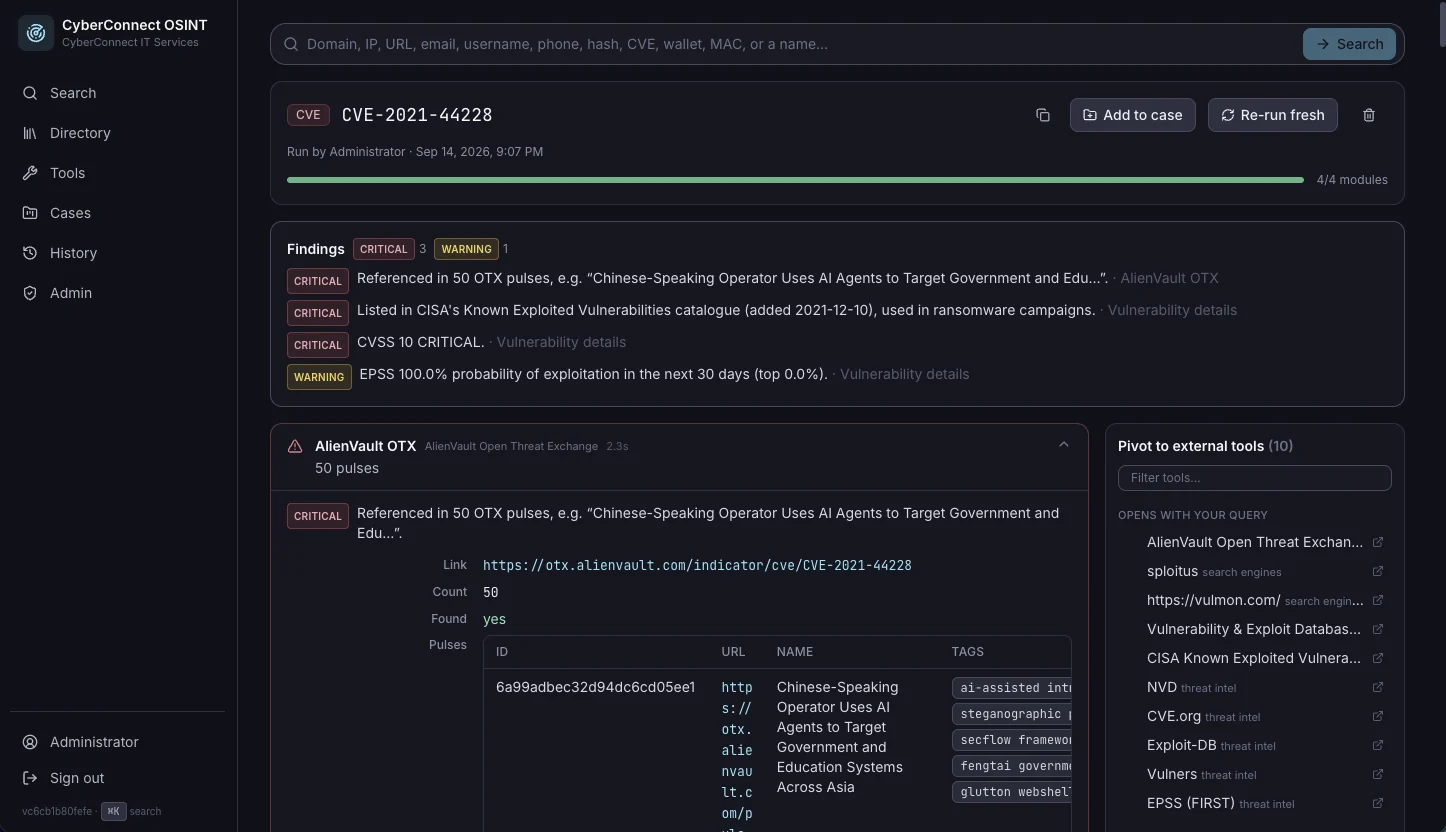1446x832 pixels.
Task: Open pulse URL link in Pulses table
Action: 737,756
